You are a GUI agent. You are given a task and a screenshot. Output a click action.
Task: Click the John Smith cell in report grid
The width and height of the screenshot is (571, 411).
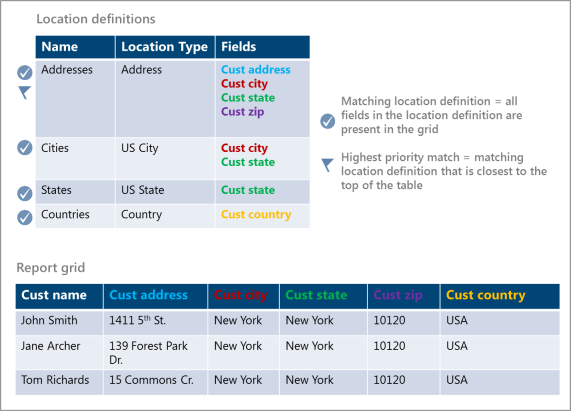59,323
